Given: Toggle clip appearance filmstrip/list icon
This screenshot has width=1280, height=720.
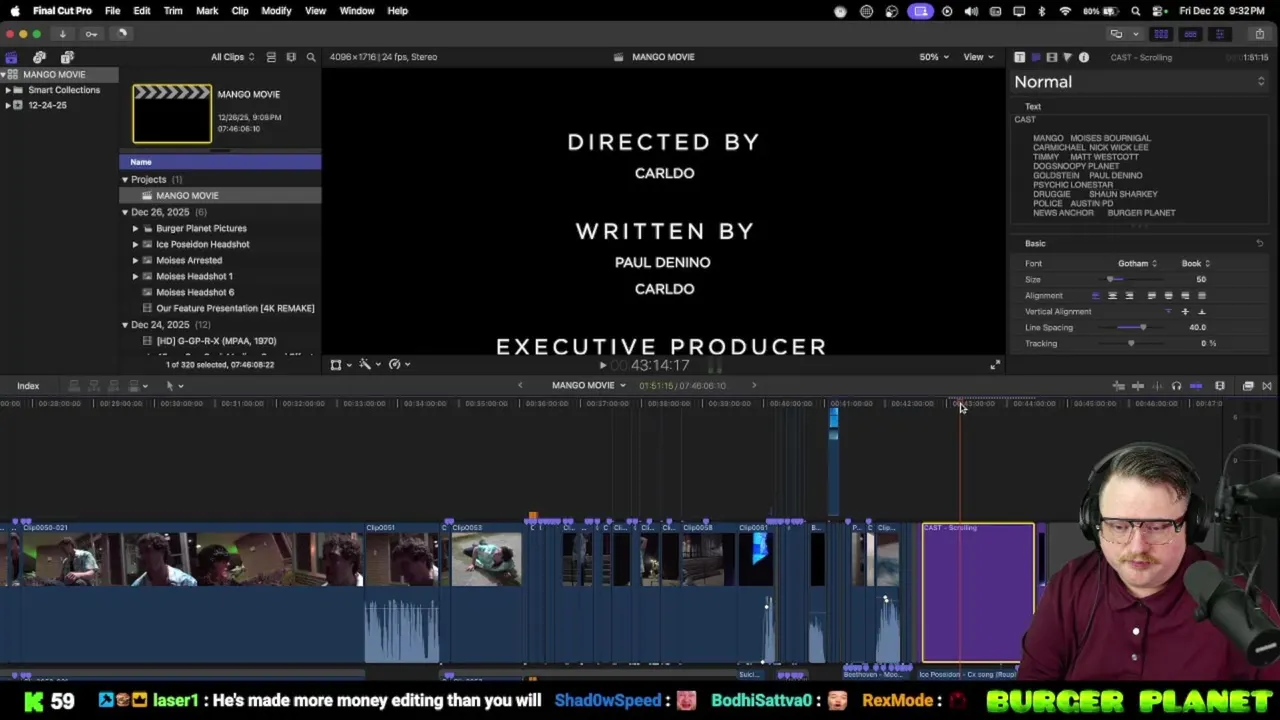Looking at the screenshot, I should pos(270,57).
